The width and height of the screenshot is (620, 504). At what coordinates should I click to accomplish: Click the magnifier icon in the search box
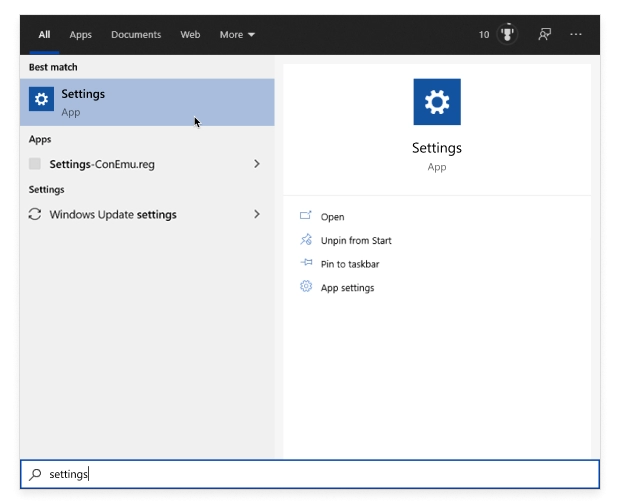tap(36, 474)
